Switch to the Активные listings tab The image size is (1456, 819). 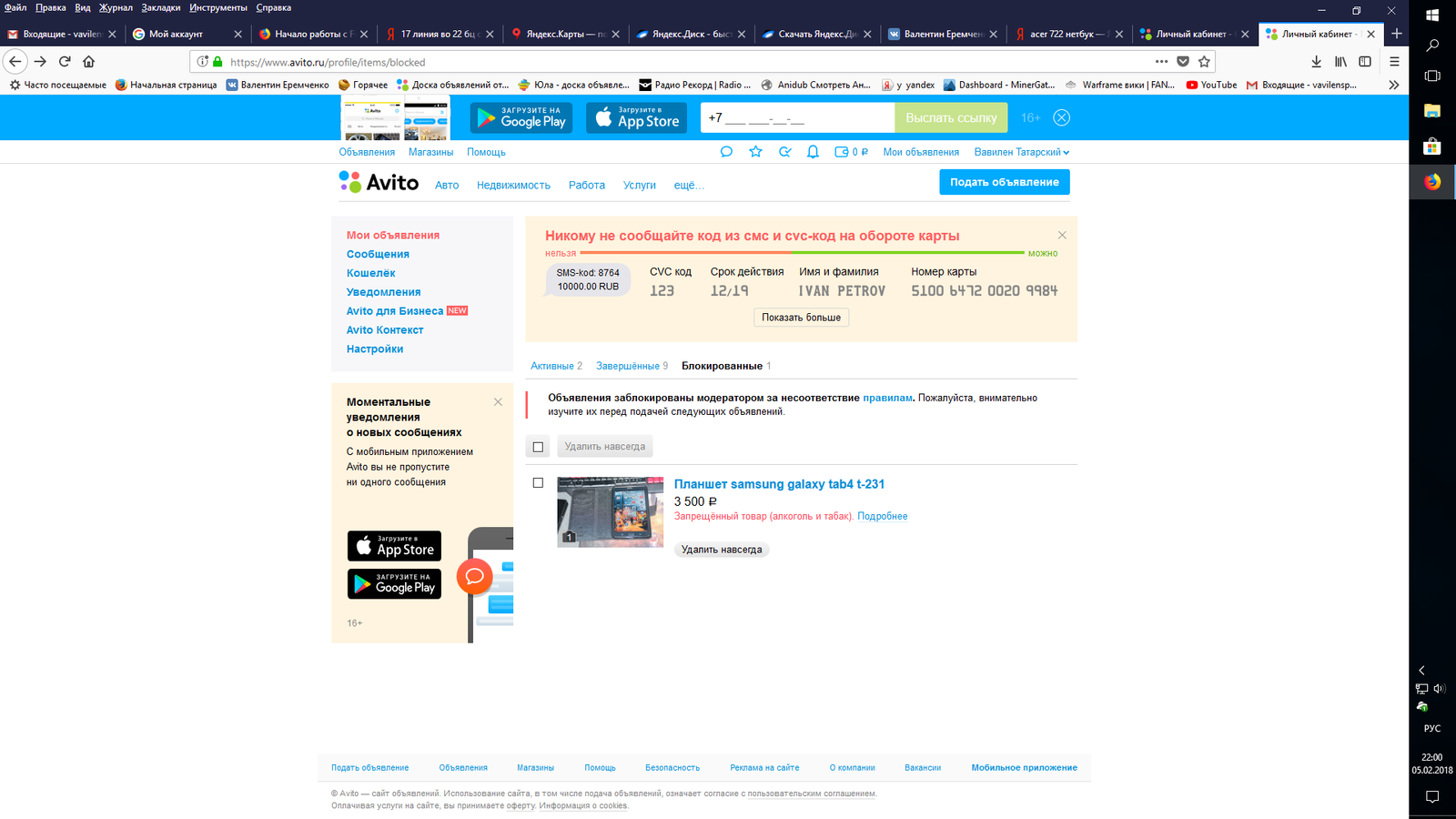(556, 366)
